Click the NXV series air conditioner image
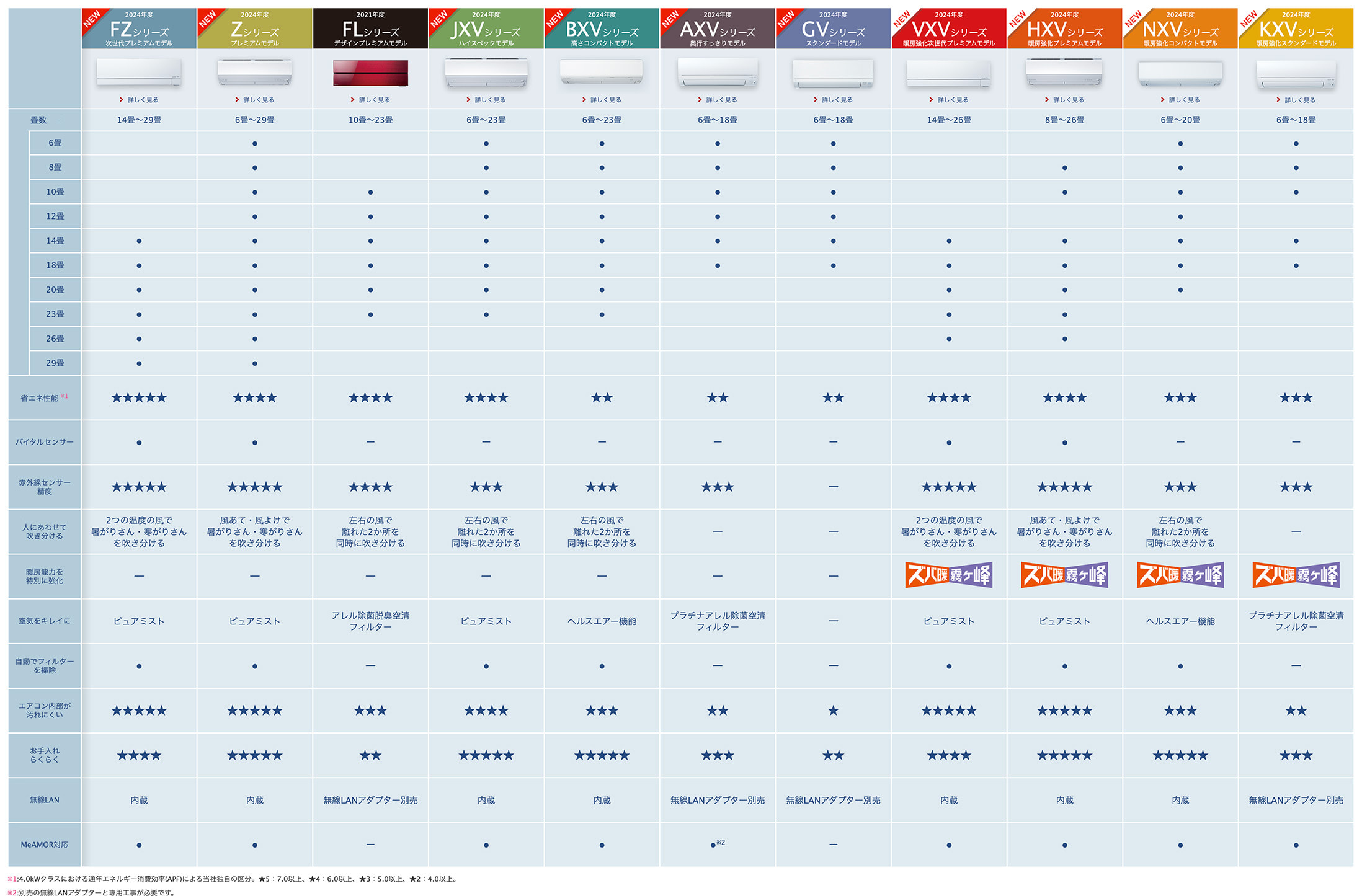The width and height of the screenshot is (1362, 896). [1180, 74]
